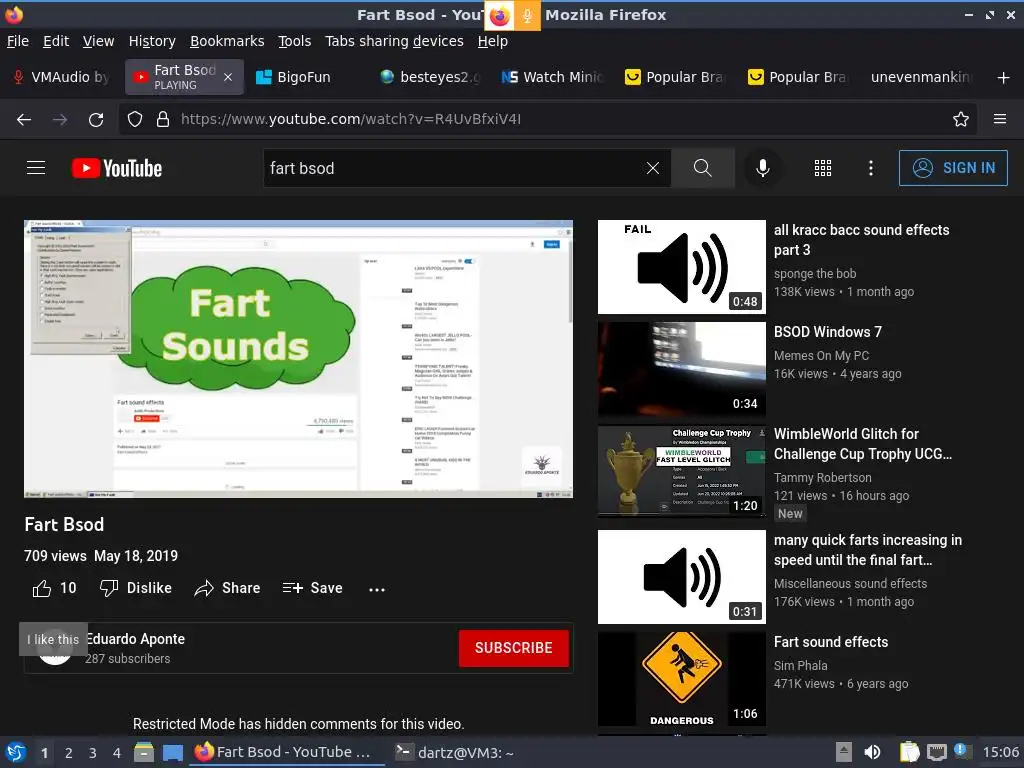Viewport: 1024px width, 768px height.
Task: Share the Fart Bsod video
Action: (x=227, y=588)
